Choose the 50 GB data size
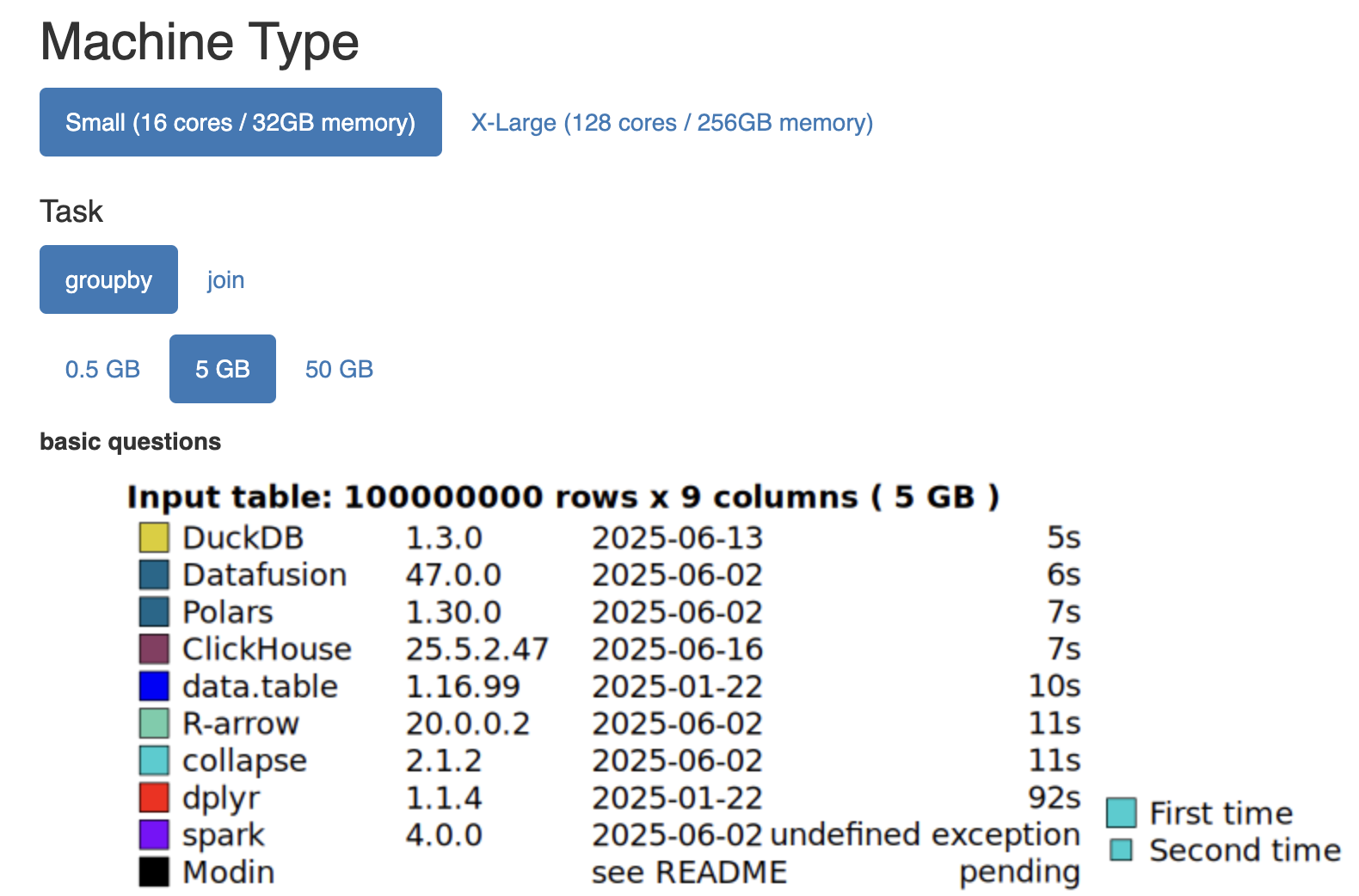 [x=339, y=369]
